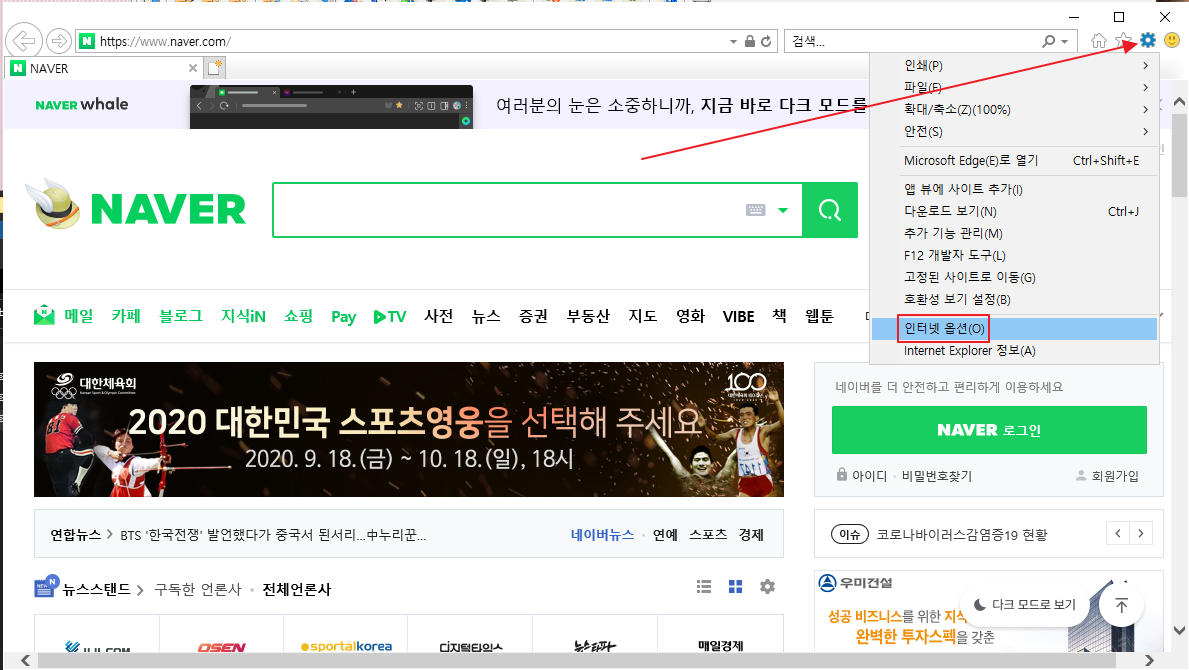This screenshot has height=670, width=1189.
Task: Open the 지식iN link
Action: (243, 315)
